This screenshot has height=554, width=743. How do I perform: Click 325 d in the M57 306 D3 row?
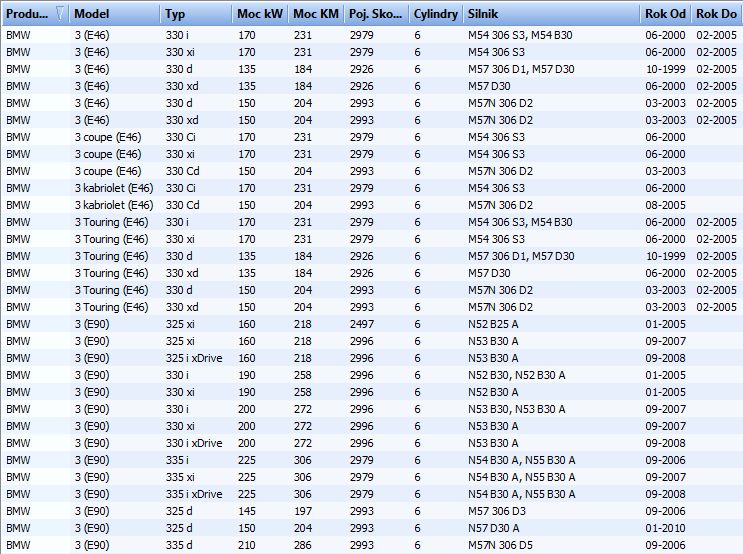pyautogui.click(x=179, y=511)
